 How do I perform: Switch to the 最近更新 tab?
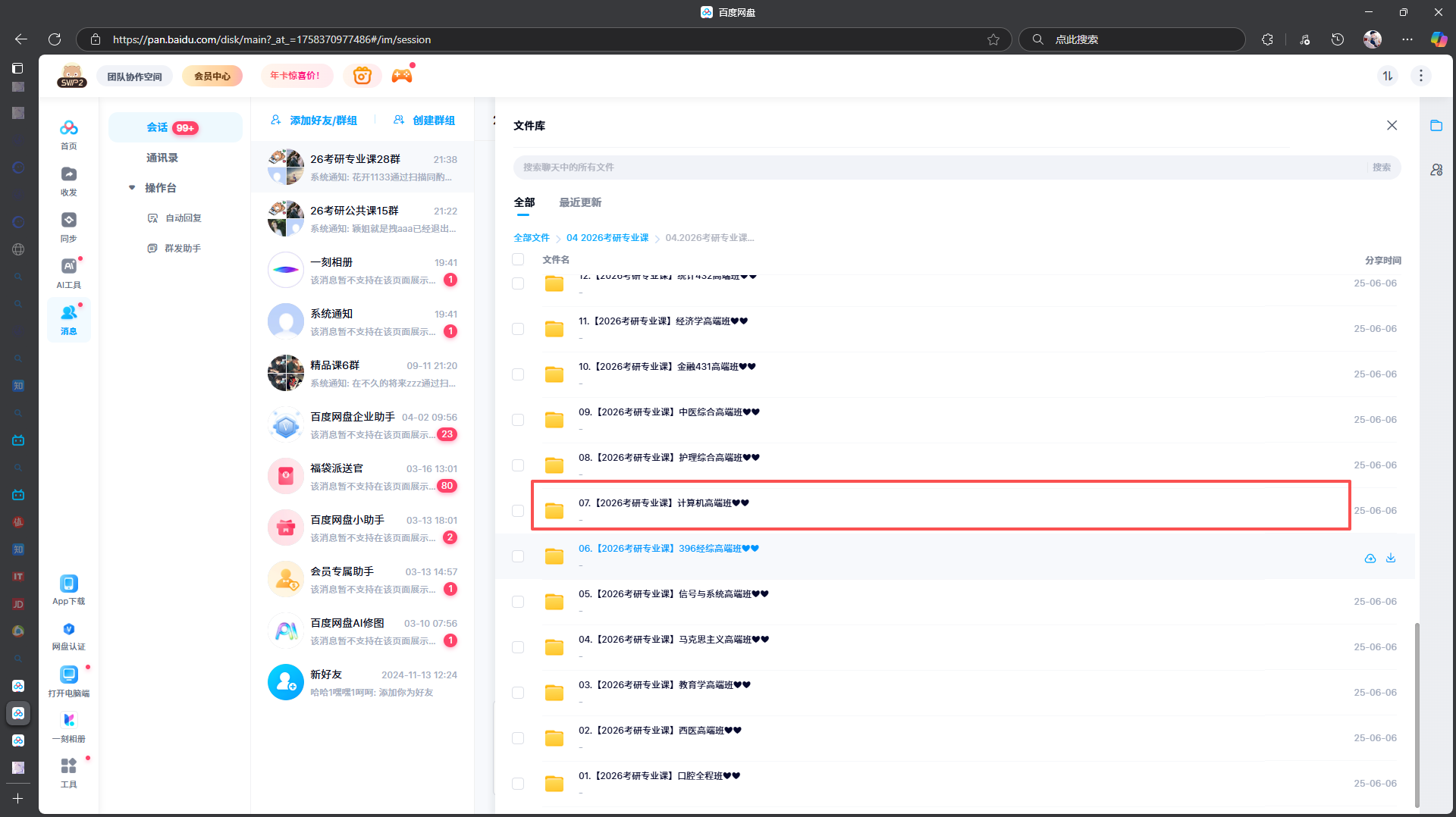coord(580,202)
